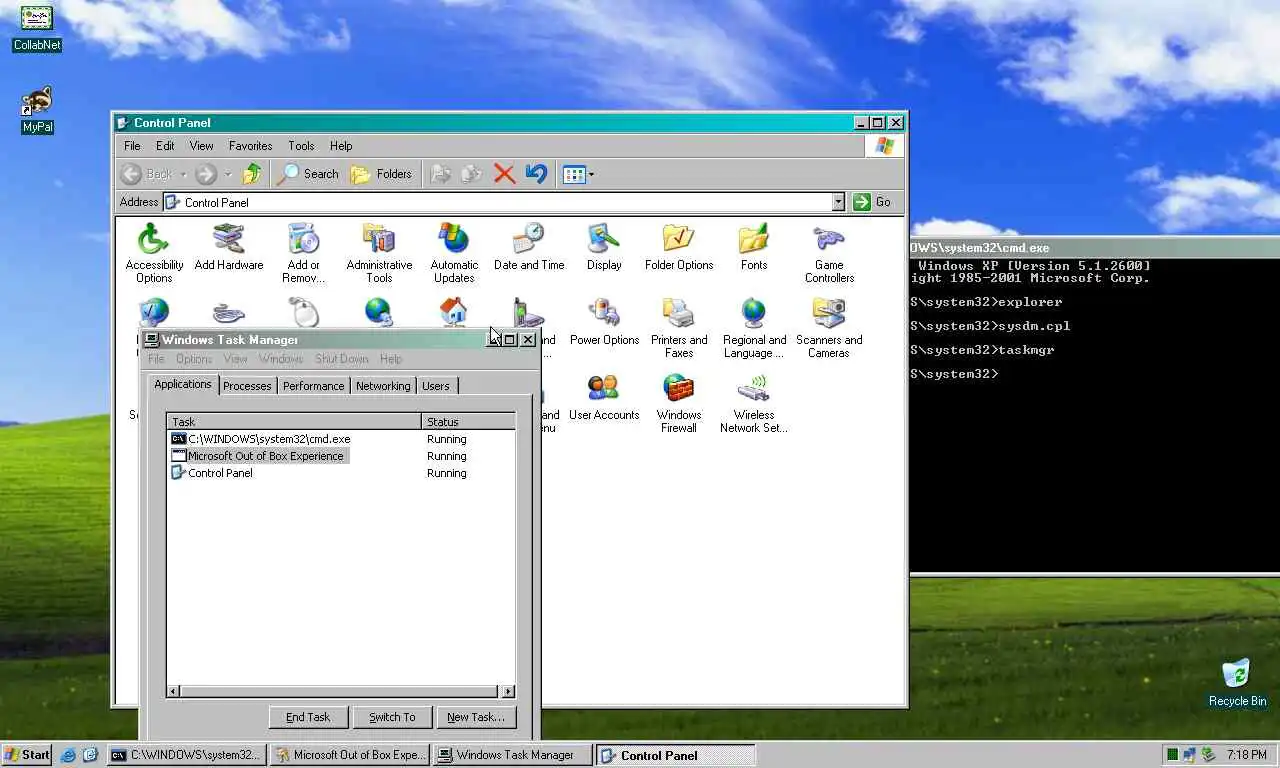
Task: Open Task Manager Options menu
Action: (194, 359)
